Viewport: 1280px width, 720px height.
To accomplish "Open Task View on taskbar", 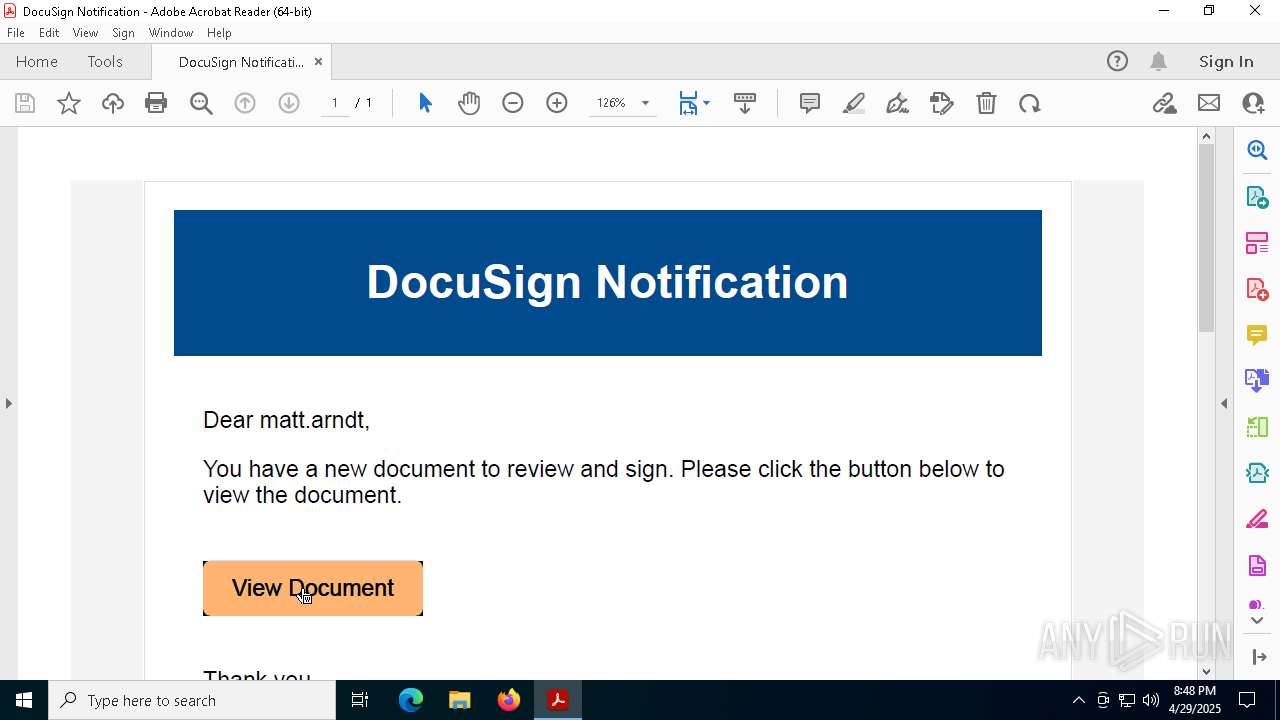I will point(360,700).
